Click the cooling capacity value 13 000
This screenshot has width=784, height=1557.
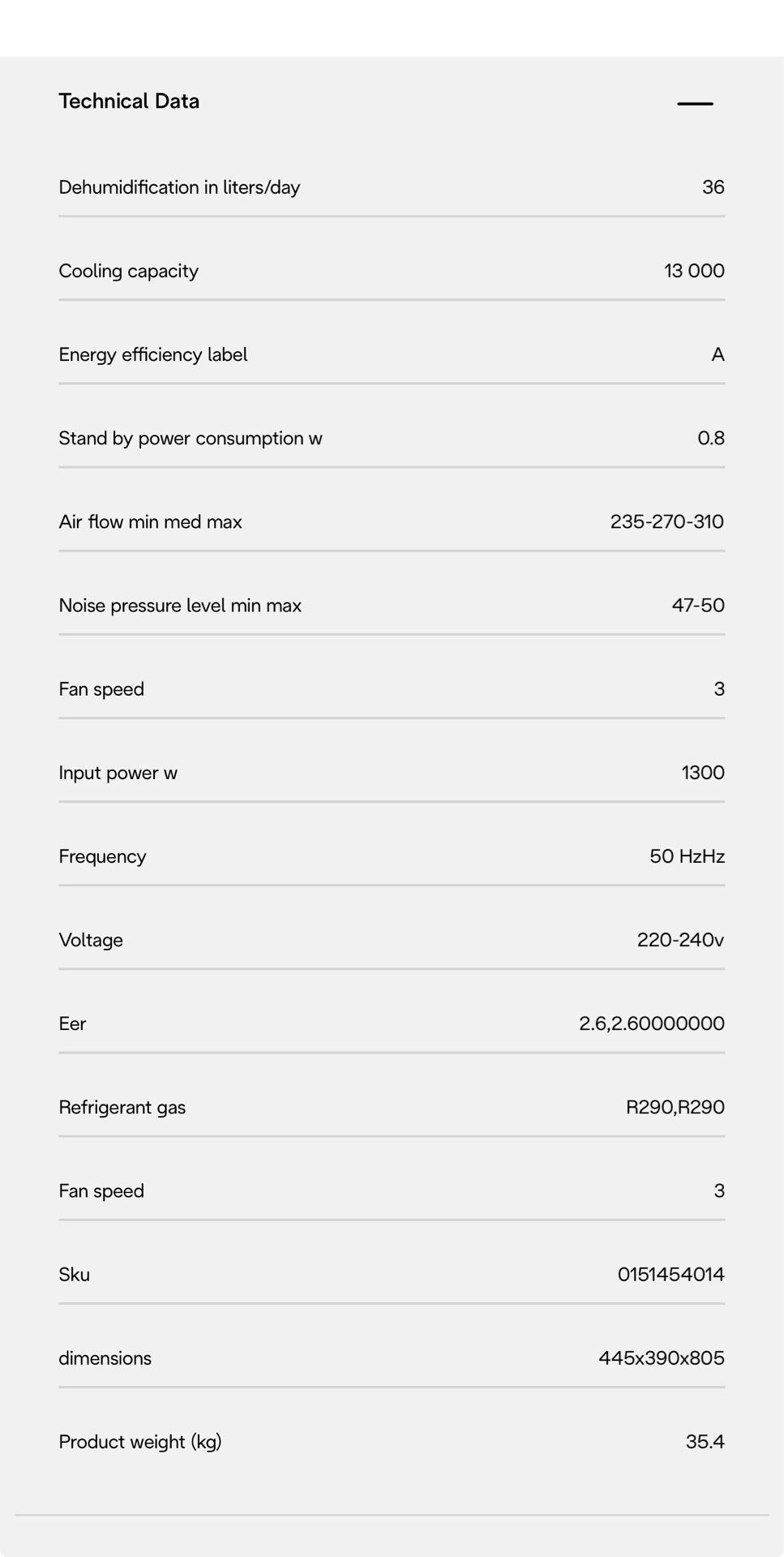point(694,271)
